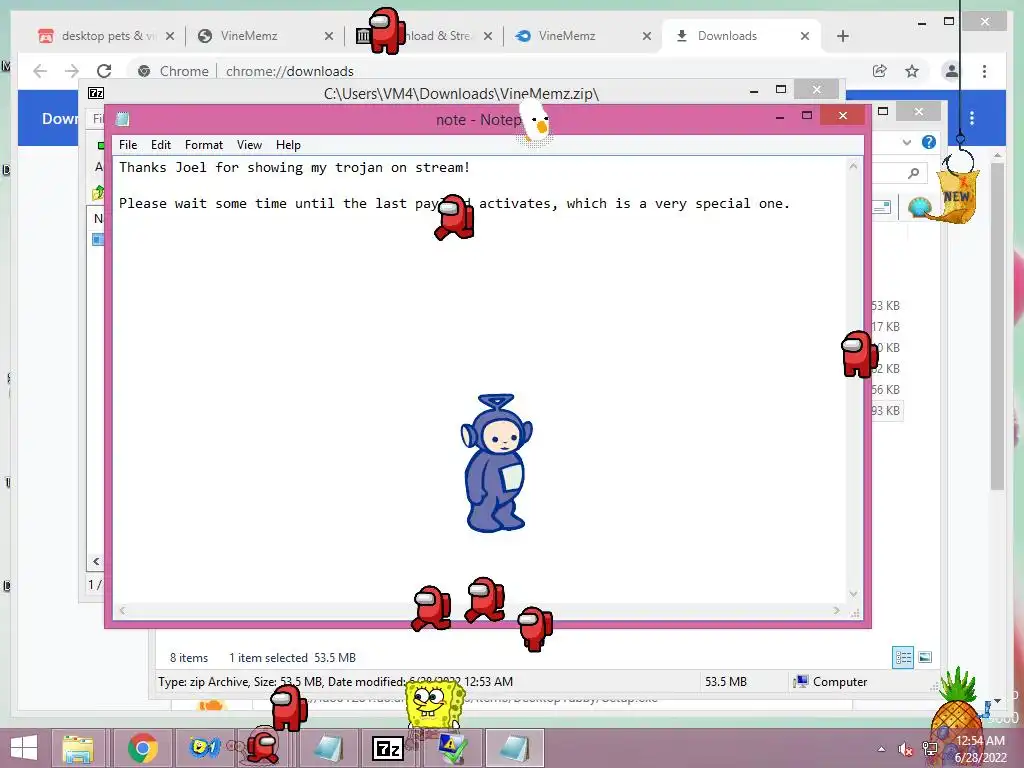Reload the Chrome downloads page
Viewport: 1024px width, 768px height.
[104, 71]
